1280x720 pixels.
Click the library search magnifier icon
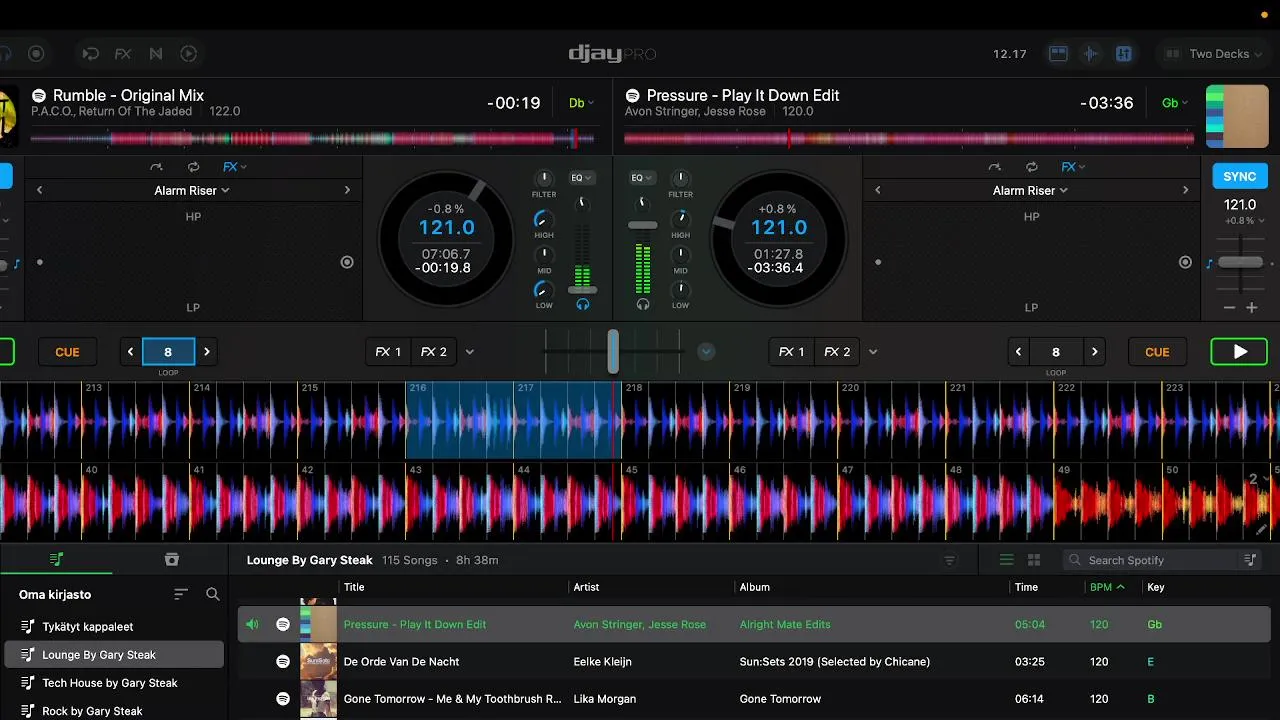(213, 594)
